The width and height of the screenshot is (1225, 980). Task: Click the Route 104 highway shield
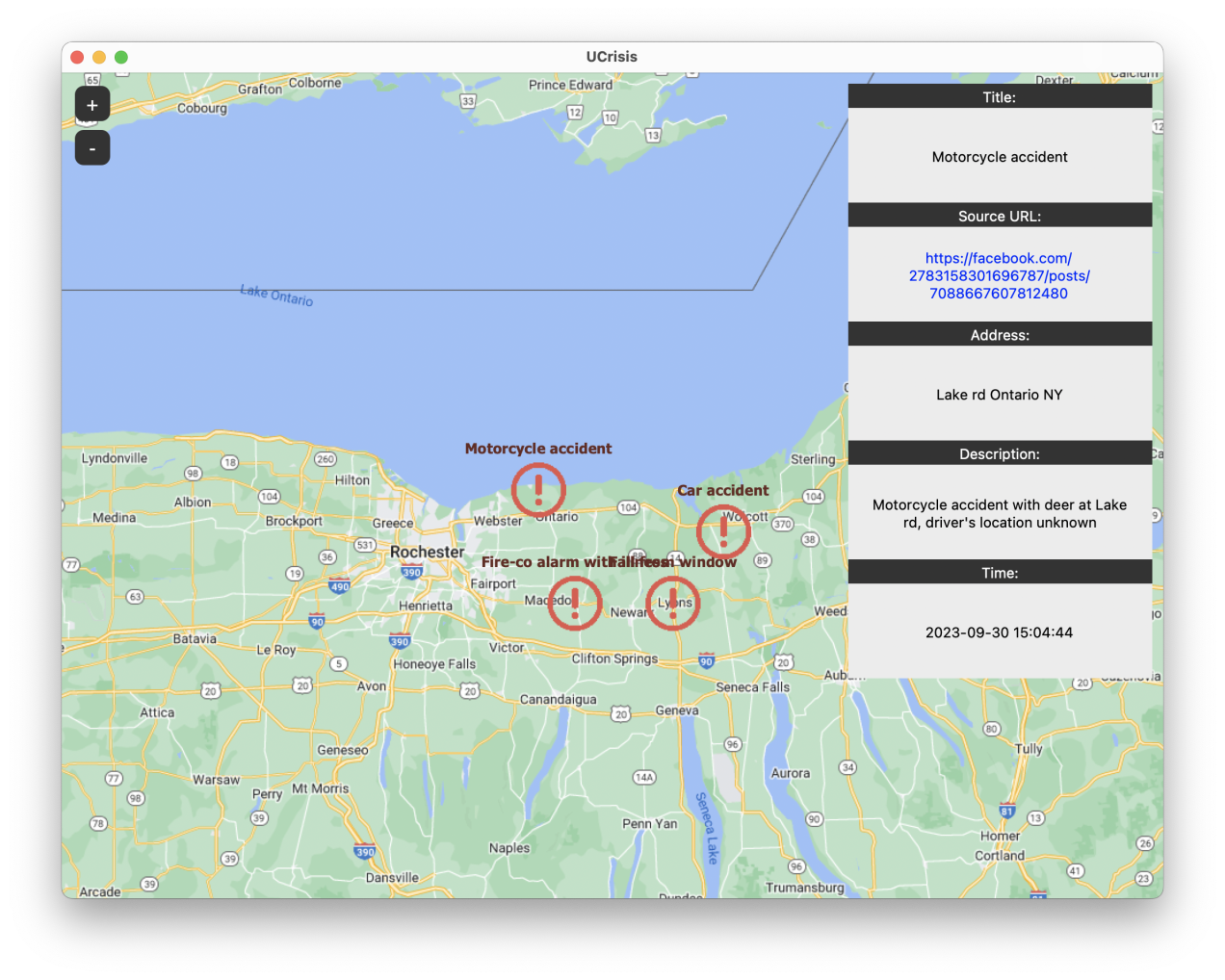pos(630,507)
